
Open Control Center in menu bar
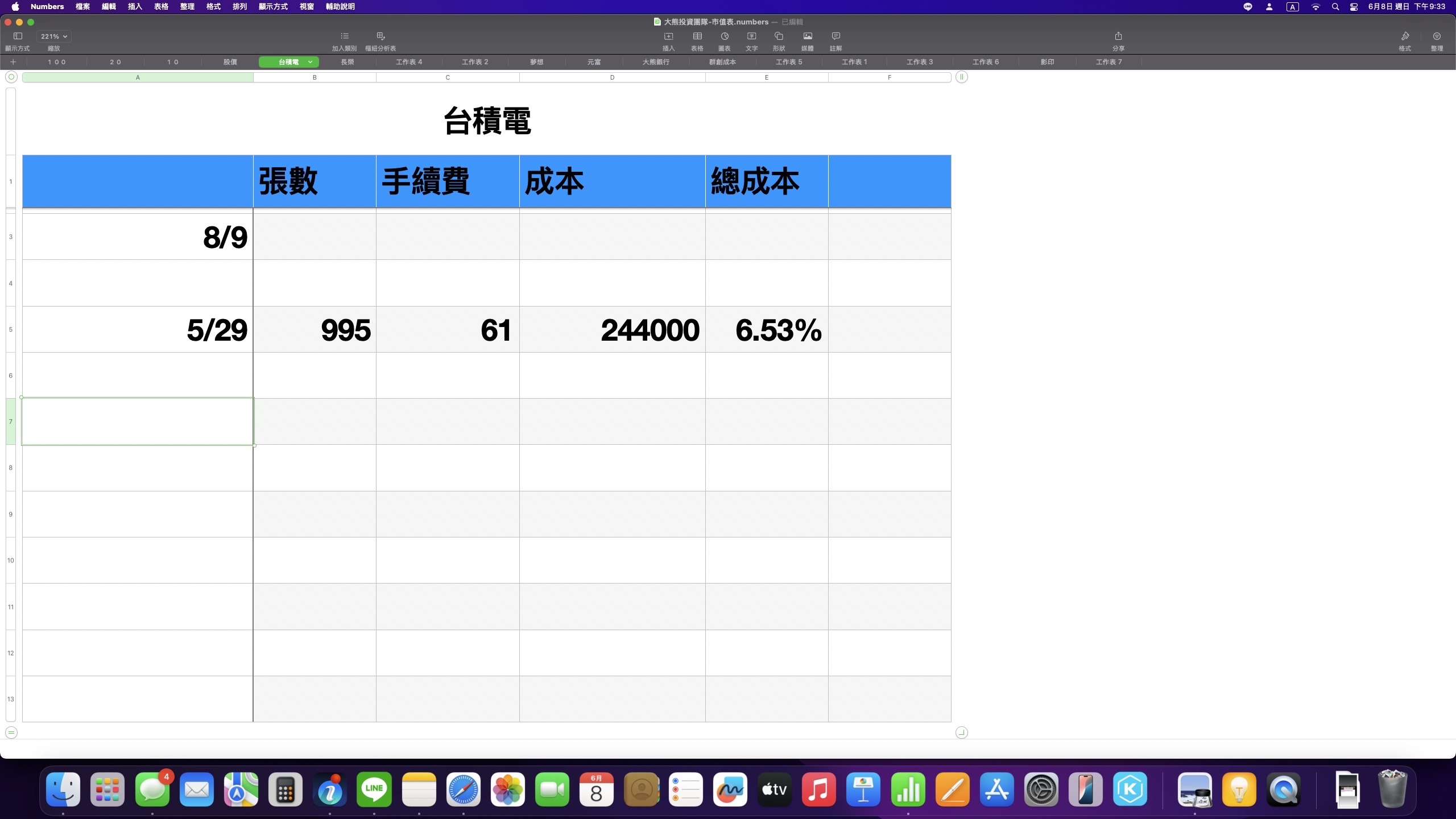click(1354, 7)
